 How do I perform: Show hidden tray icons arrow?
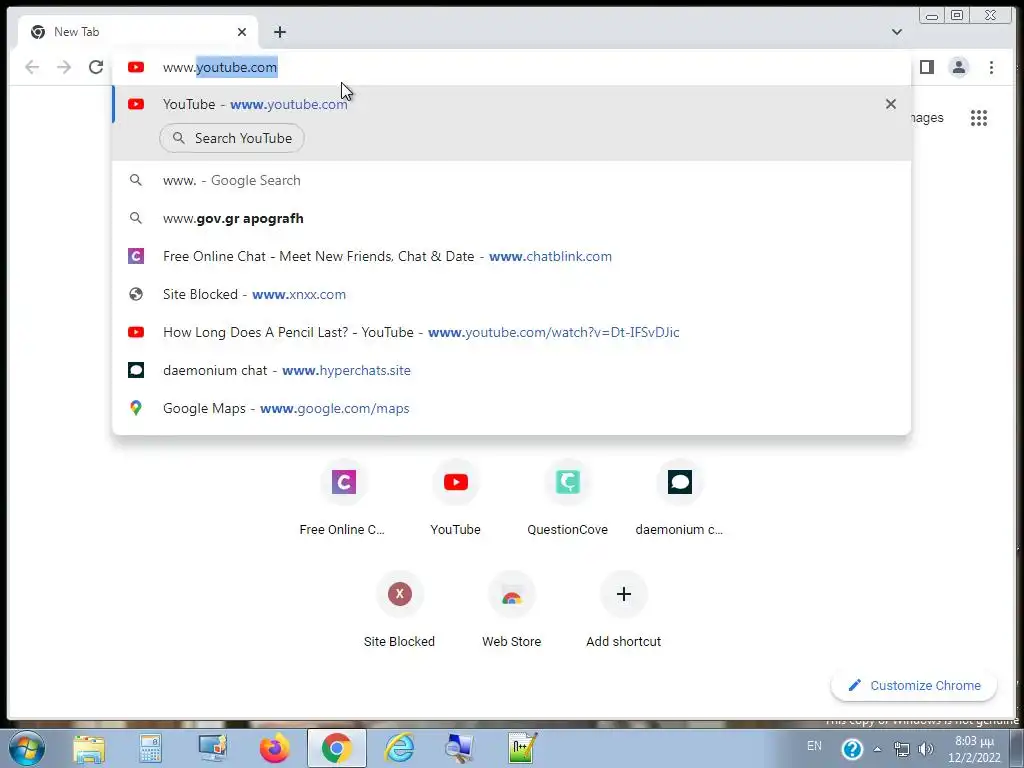click(x=877, y=750)
